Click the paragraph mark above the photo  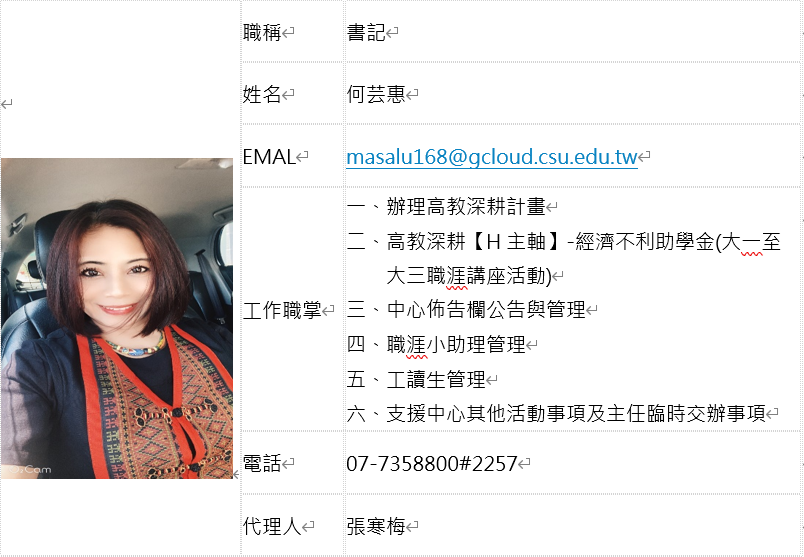pyautogui.click(x=7, y=104)
